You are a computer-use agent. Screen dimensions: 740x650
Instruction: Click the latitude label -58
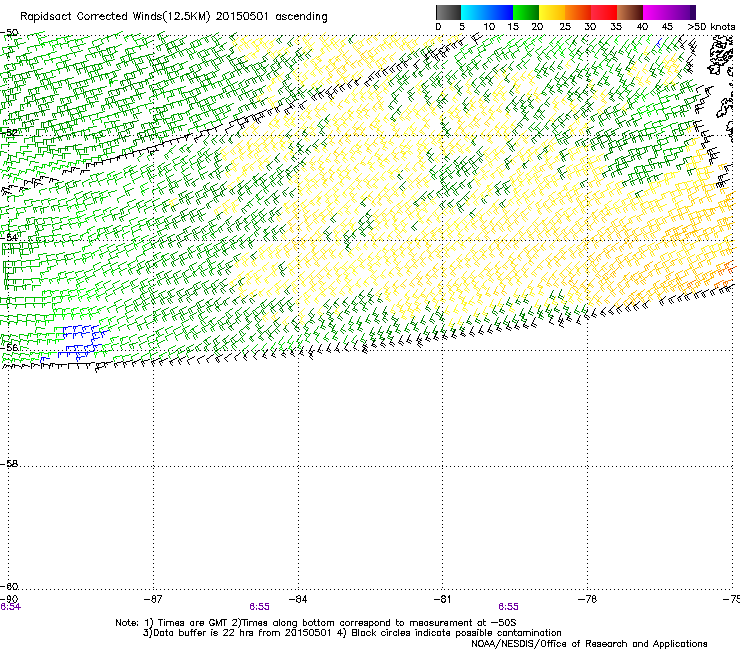[9, 464]
